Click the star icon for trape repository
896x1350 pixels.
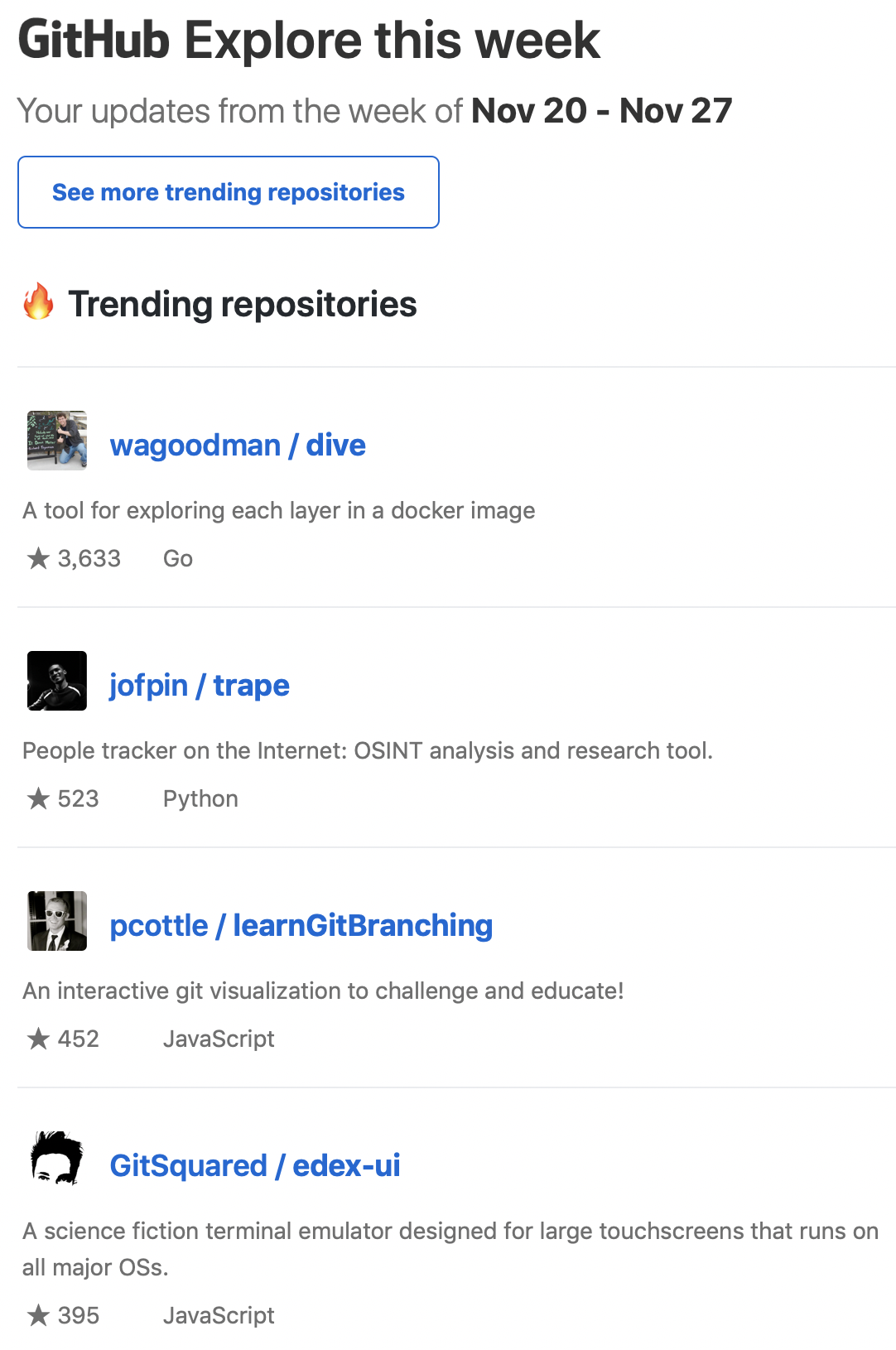coord(38,799)
